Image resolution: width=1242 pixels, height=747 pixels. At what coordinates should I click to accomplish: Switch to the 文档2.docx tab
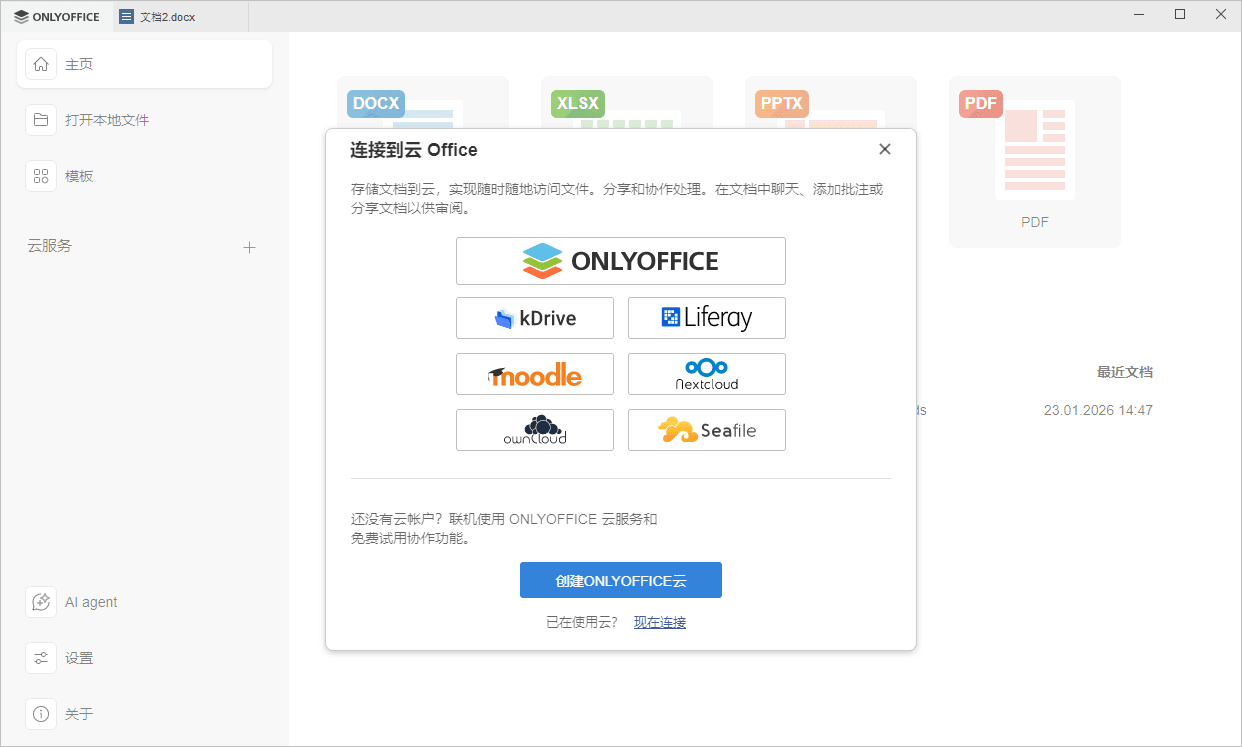click(165, 16)
